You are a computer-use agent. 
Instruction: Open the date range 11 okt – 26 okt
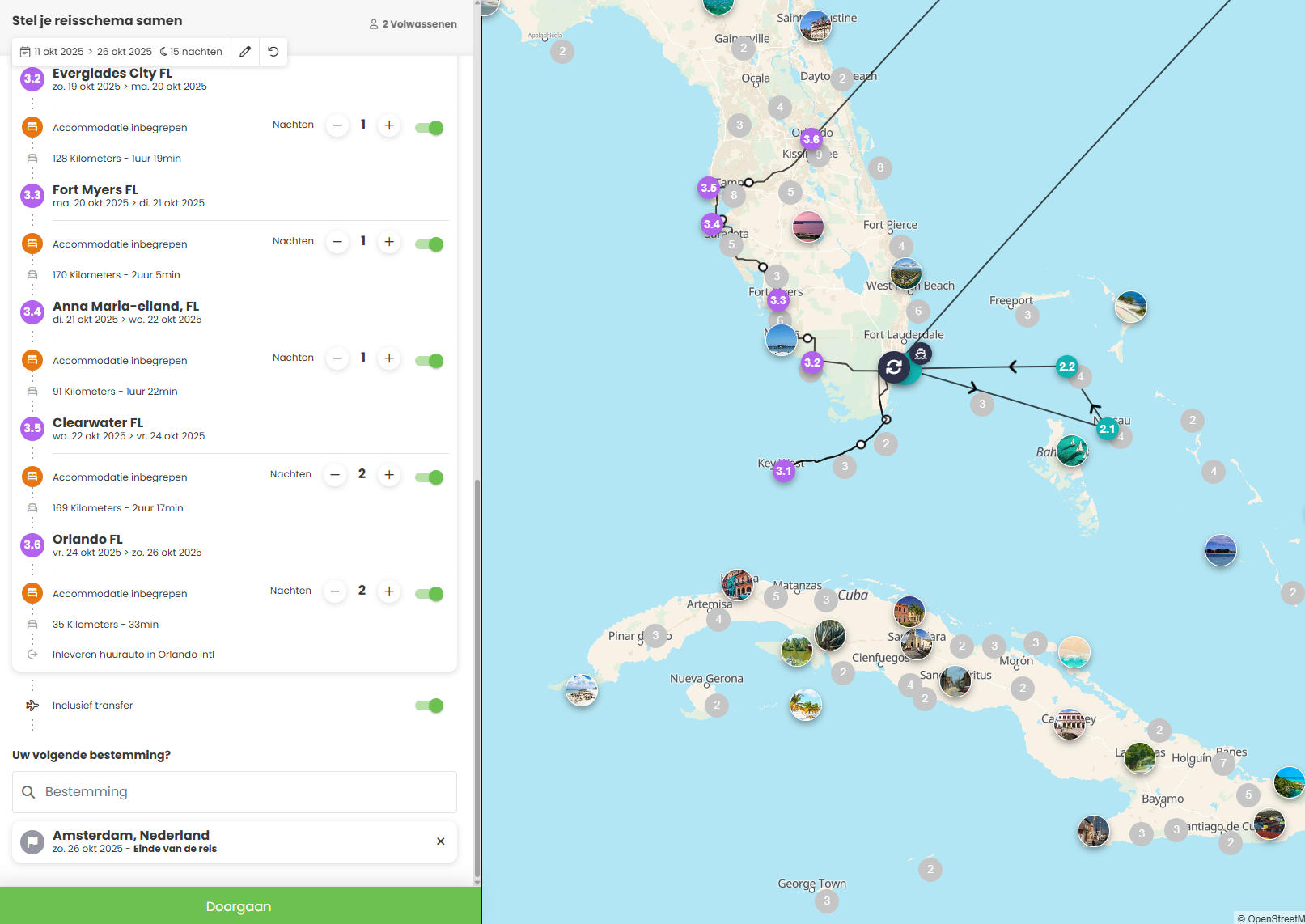121,52
